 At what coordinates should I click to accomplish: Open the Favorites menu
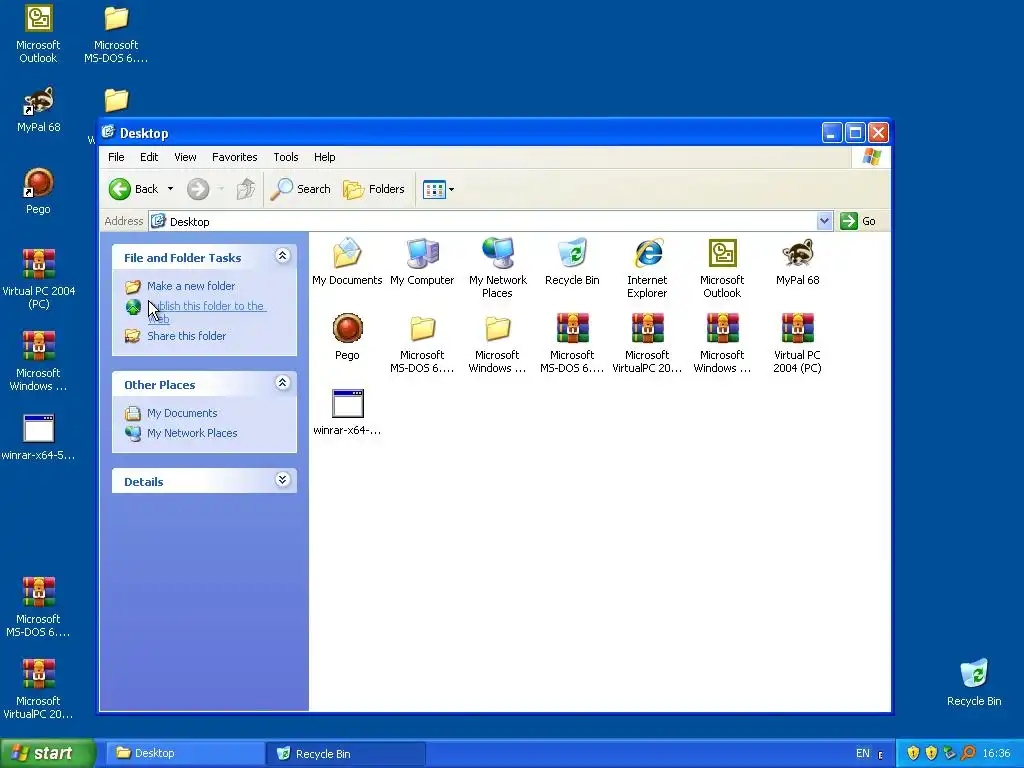tap(234, 157)
